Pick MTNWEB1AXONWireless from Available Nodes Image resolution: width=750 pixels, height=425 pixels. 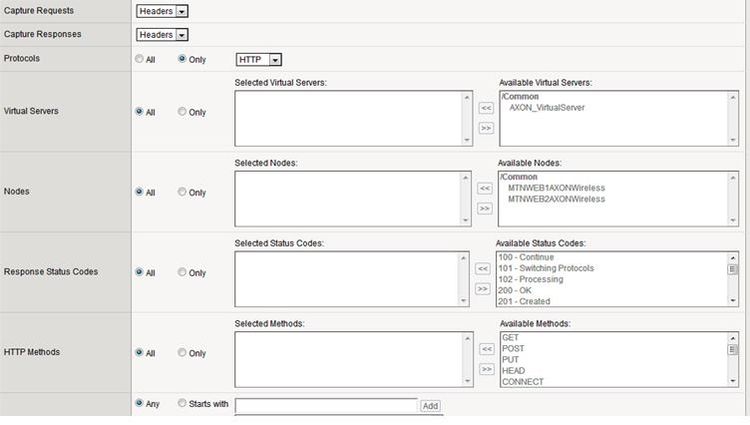point(556,187)
